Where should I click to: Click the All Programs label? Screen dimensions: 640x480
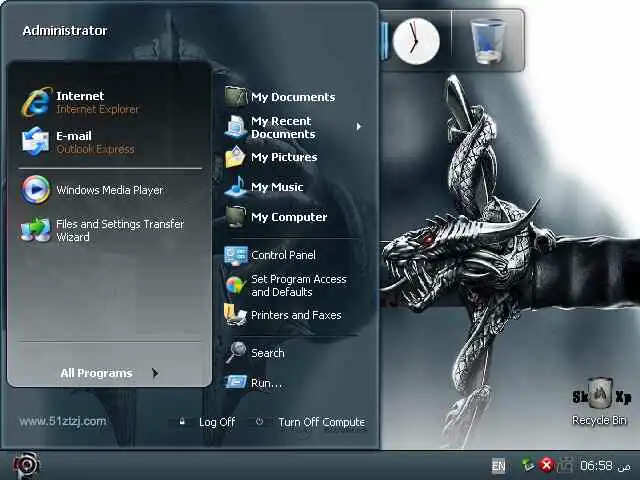click(96, 373)
